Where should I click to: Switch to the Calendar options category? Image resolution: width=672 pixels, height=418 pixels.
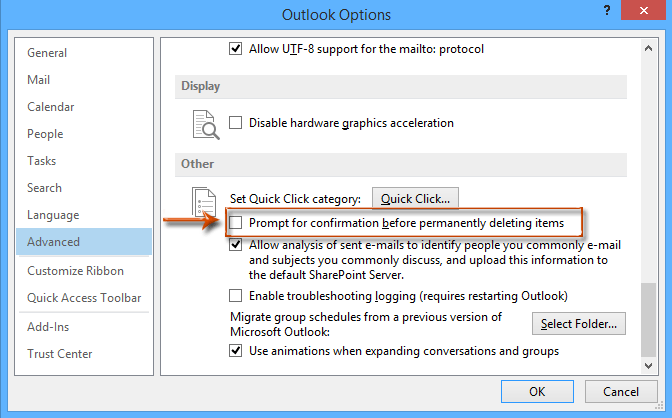[51, 107]
